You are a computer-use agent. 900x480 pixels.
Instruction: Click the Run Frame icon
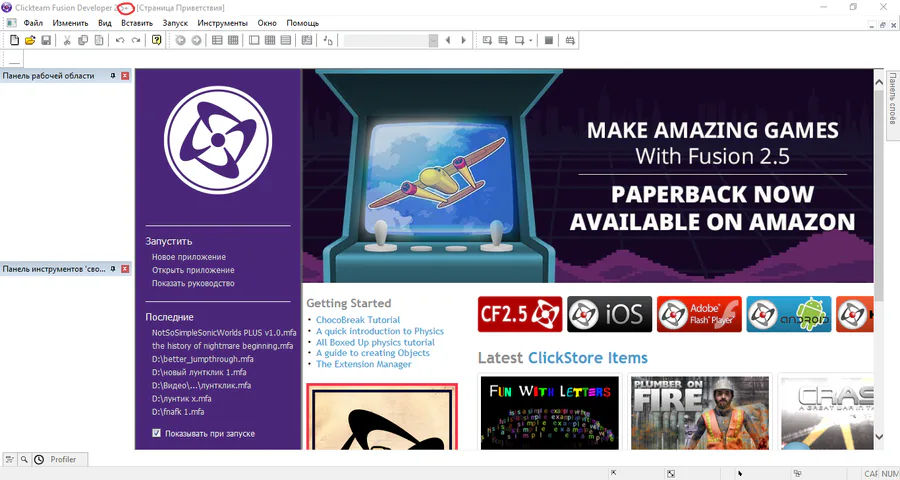519,40
